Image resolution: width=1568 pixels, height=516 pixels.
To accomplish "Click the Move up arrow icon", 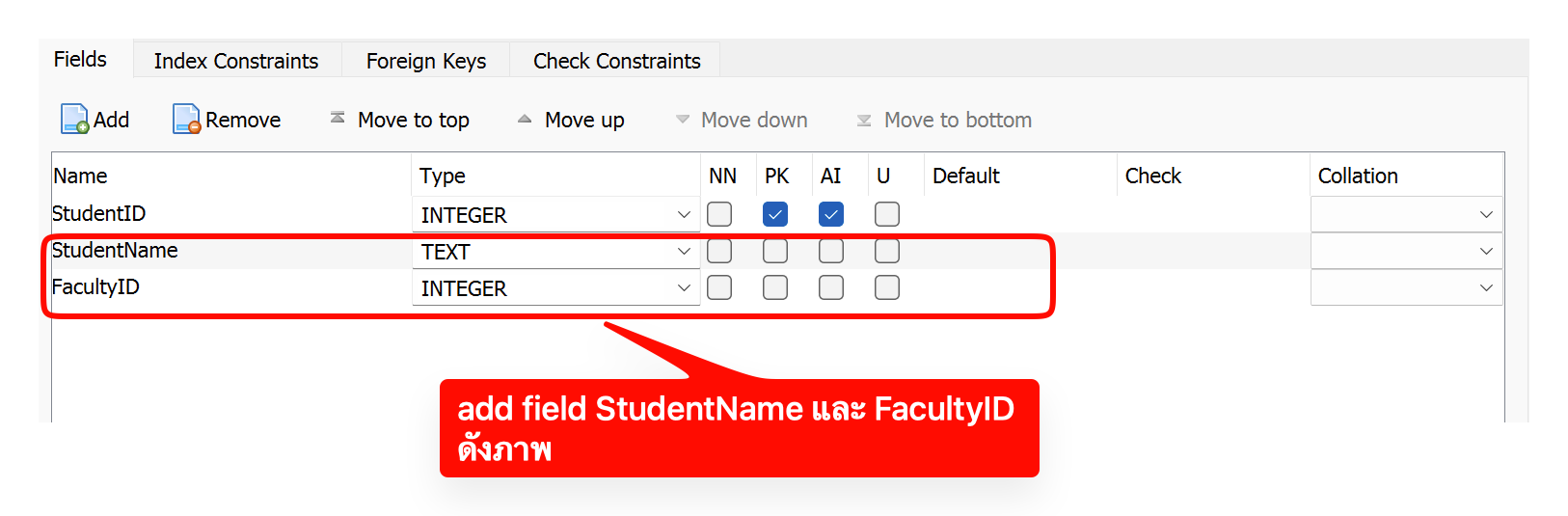I will (x=525, y=120).
